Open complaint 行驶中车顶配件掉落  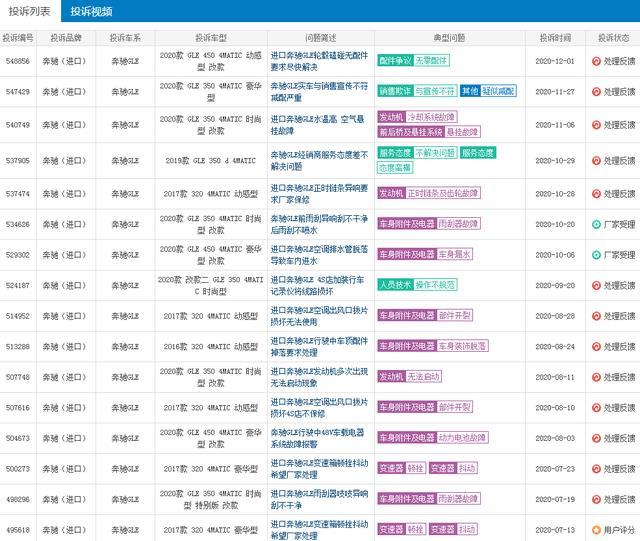click(319, 347)
